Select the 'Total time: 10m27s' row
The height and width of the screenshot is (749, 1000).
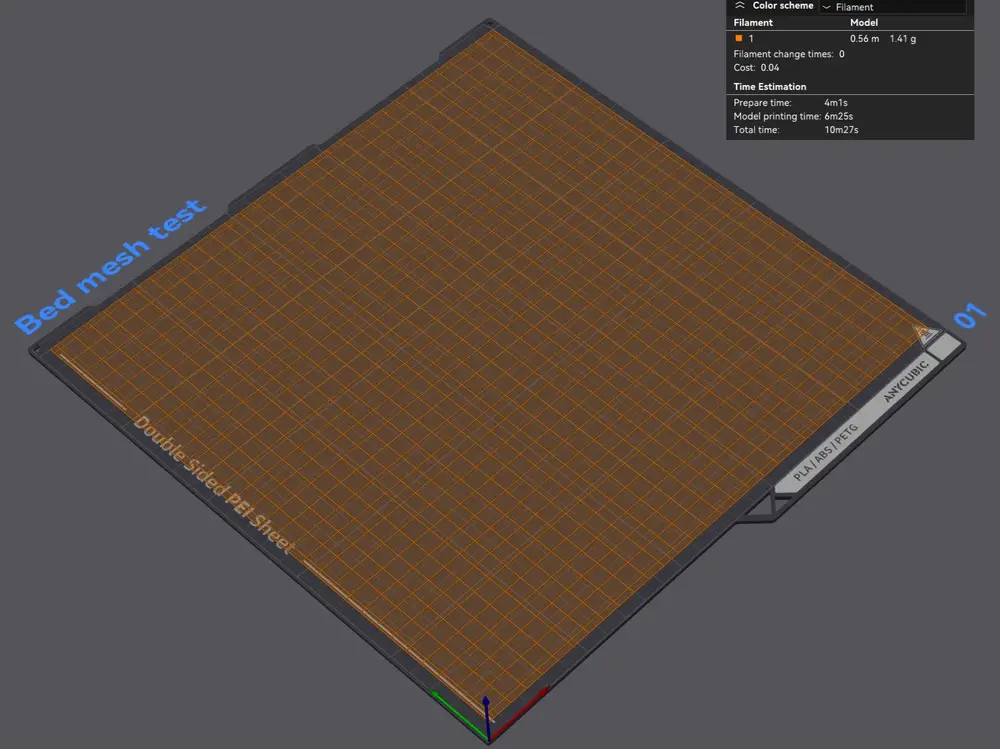click(796, 130)
